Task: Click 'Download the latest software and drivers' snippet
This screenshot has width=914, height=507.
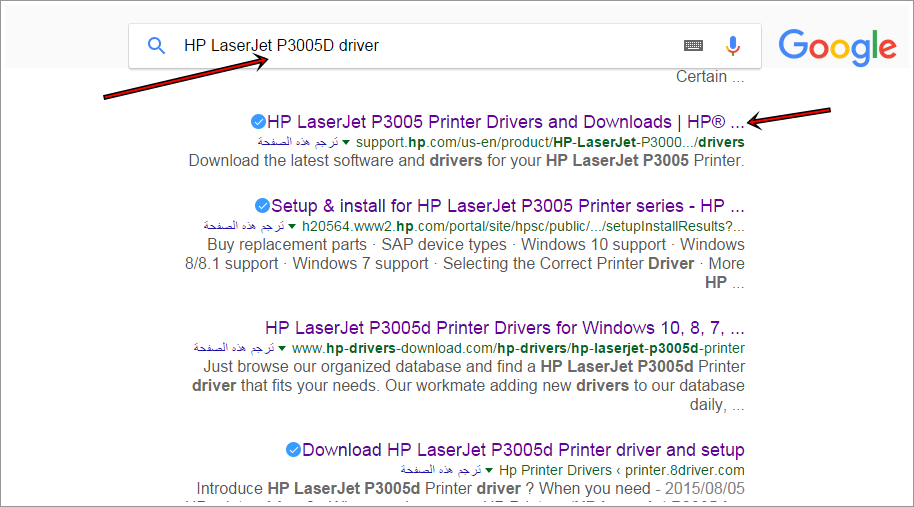Action: coord(466,161)
